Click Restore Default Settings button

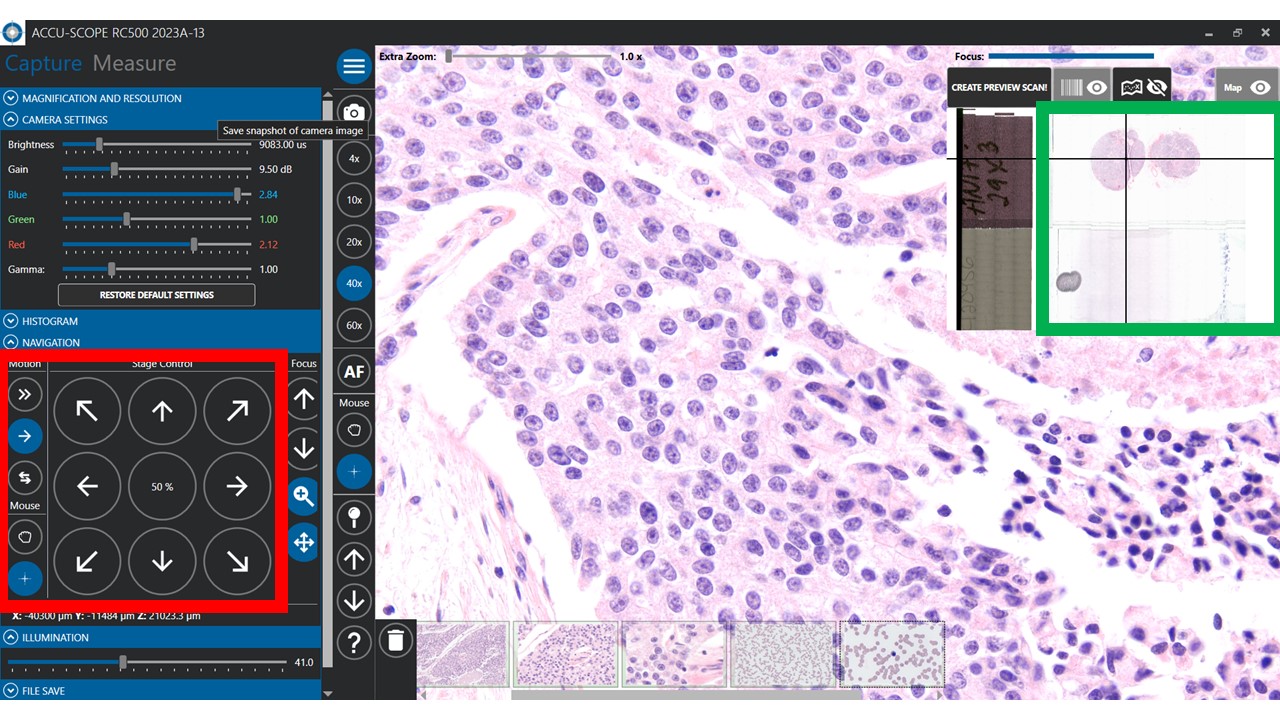pyautogui.click(x=156, y=295)
